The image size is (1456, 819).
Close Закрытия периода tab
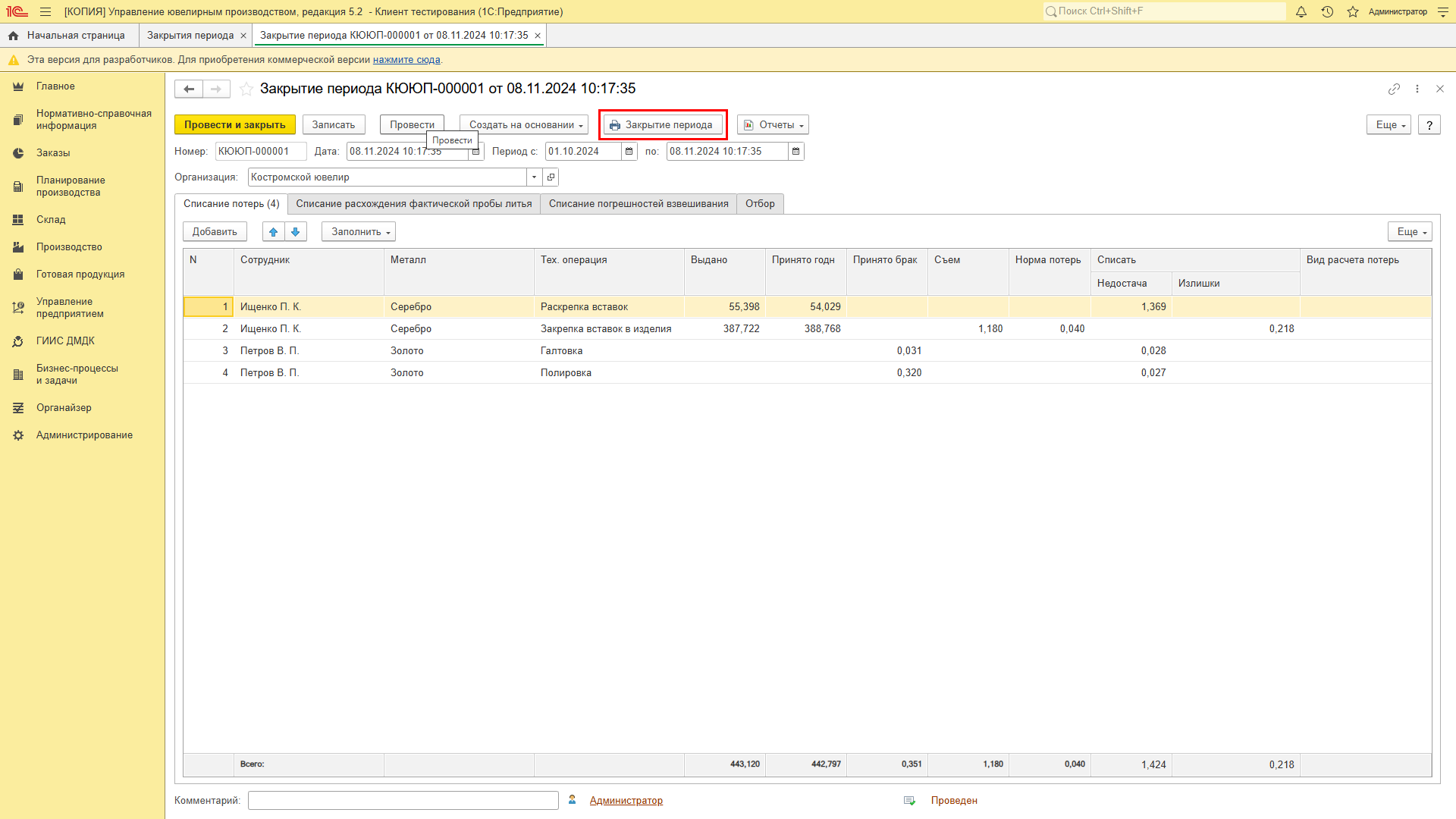(243, 36)
